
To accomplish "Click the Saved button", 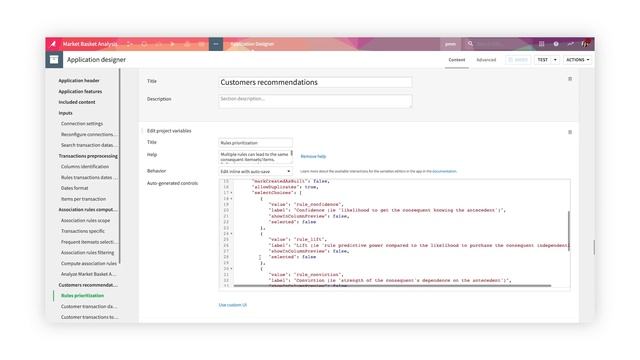I will [518, 60].
